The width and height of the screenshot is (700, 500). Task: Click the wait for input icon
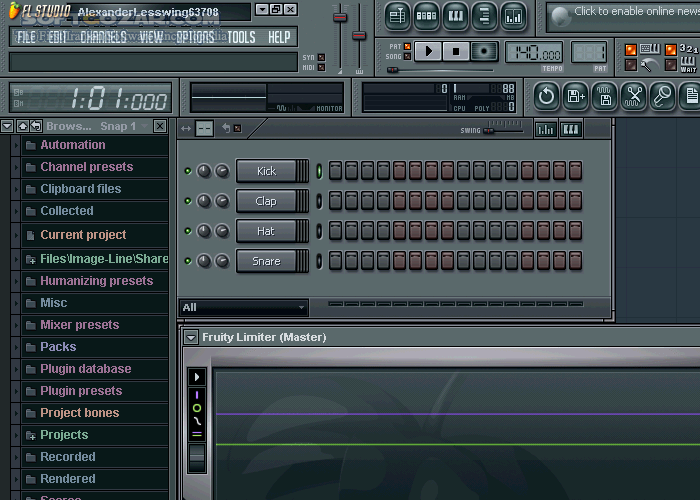coord(688,64)
